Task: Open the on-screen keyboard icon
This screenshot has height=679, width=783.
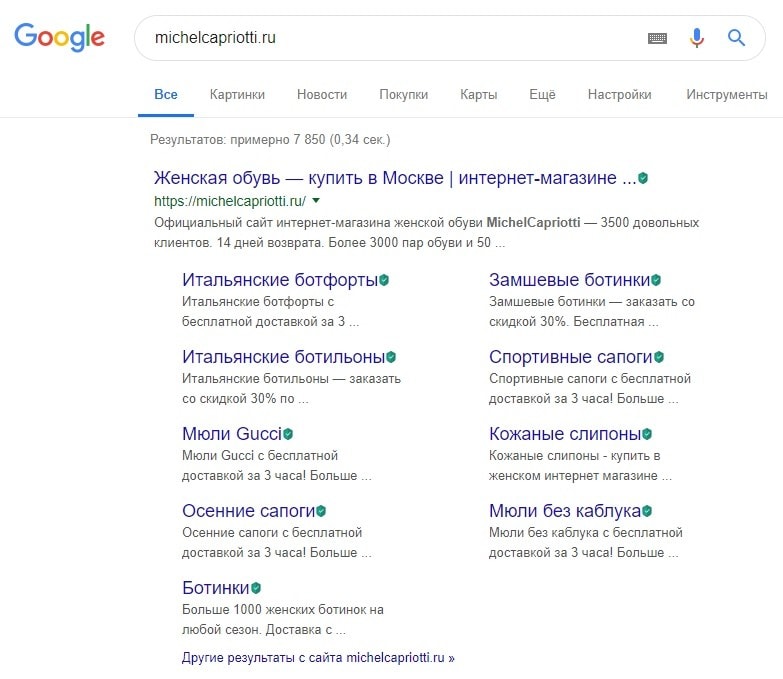Action: [x=657, y=38]
